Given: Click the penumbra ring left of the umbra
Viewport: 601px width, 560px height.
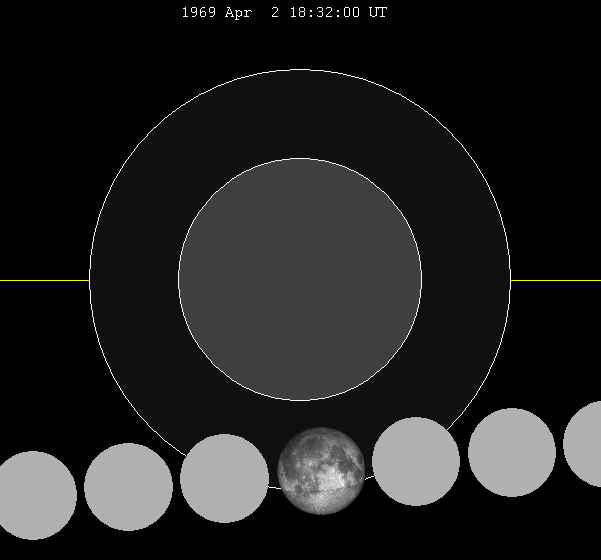Looking at the screenshot, I should point(134,280).
